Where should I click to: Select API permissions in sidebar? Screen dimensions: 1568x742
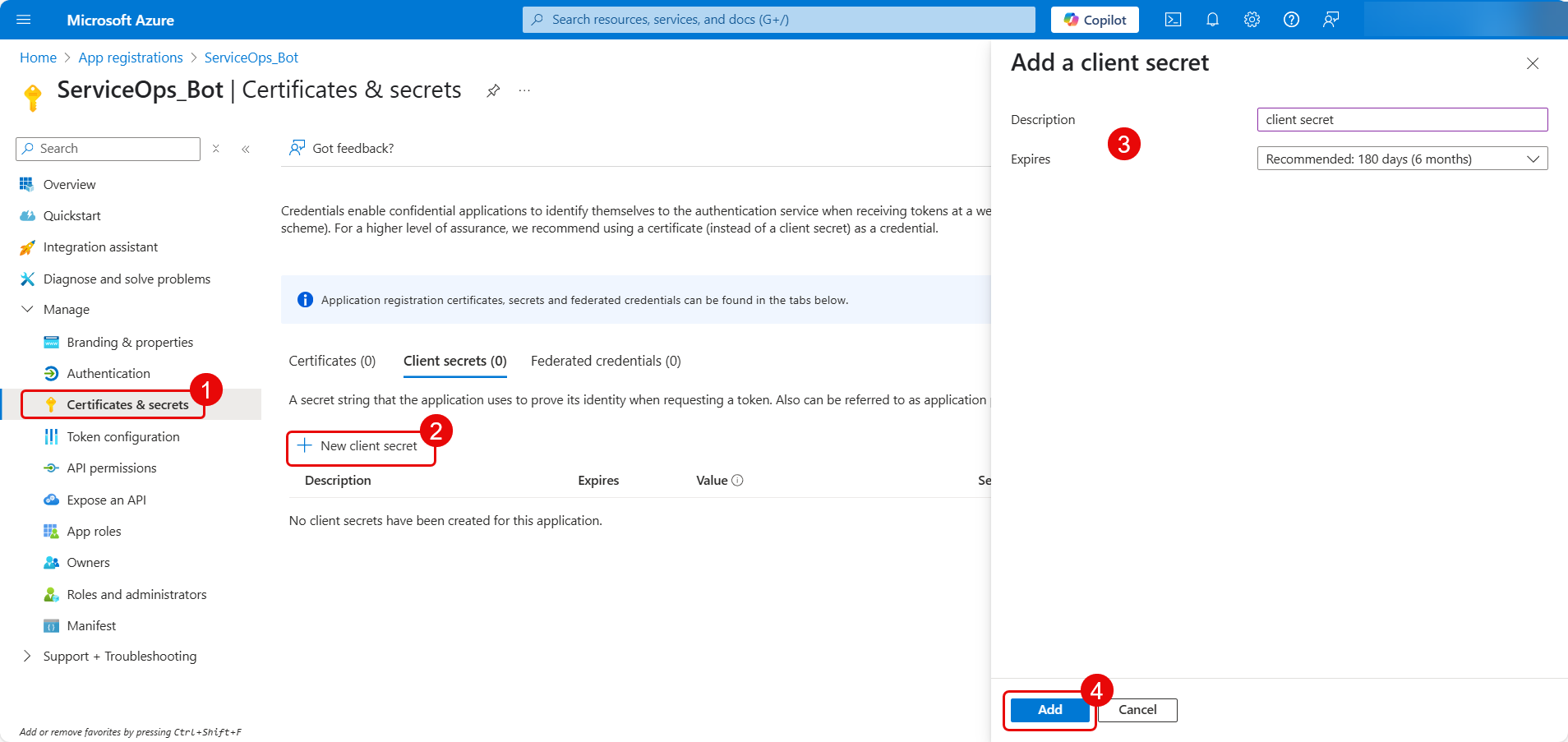pyautogui.click(x=112, y=468)
